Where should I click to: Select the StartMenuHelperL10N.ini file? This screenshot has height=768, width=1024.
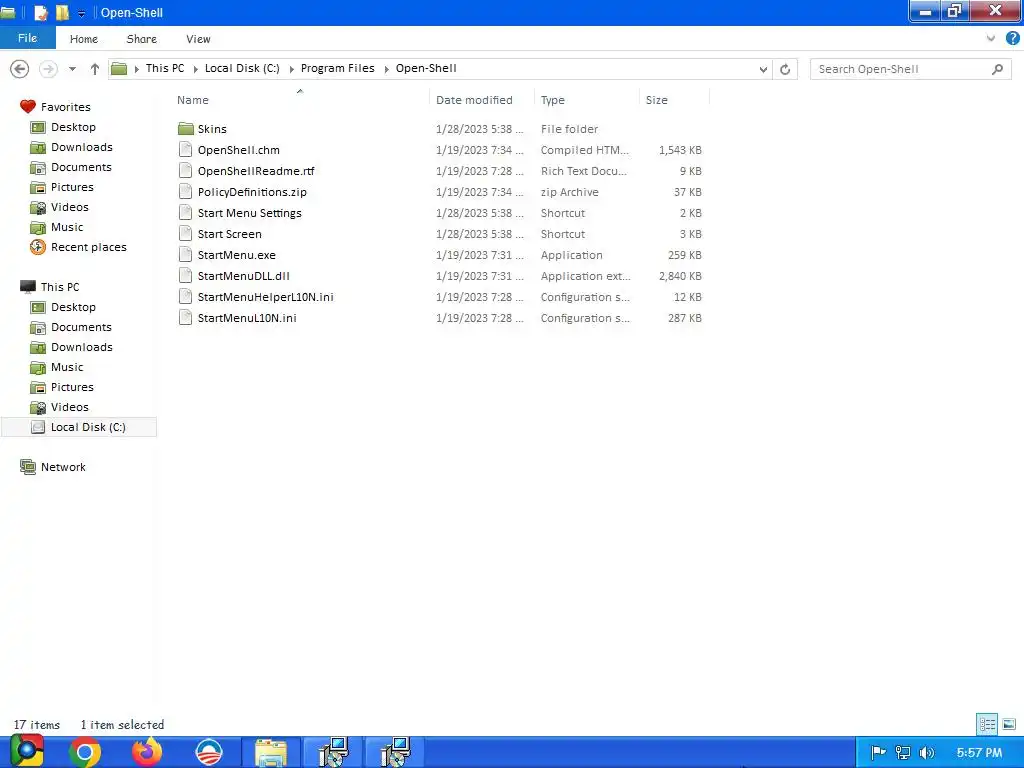click(265, 296)
